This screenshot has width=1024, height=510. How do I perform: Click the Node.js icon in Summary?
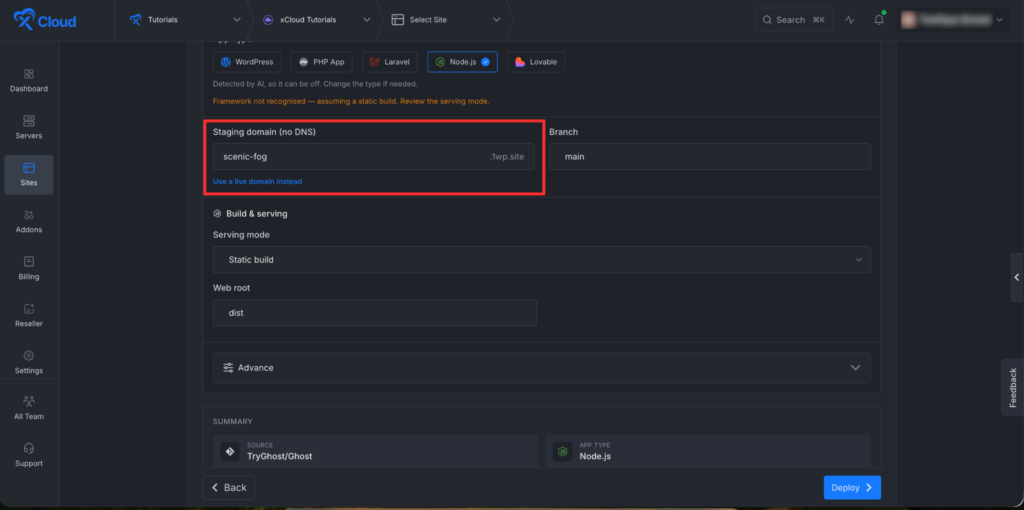click(562, 451)
